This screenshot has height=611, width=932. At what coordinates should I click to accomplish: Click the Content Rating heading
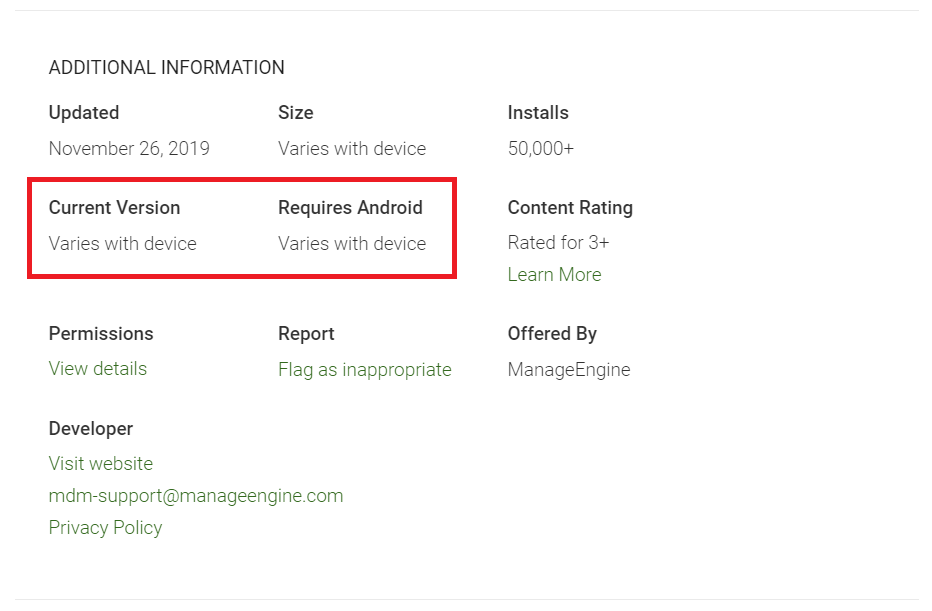[x=570, y=208]
